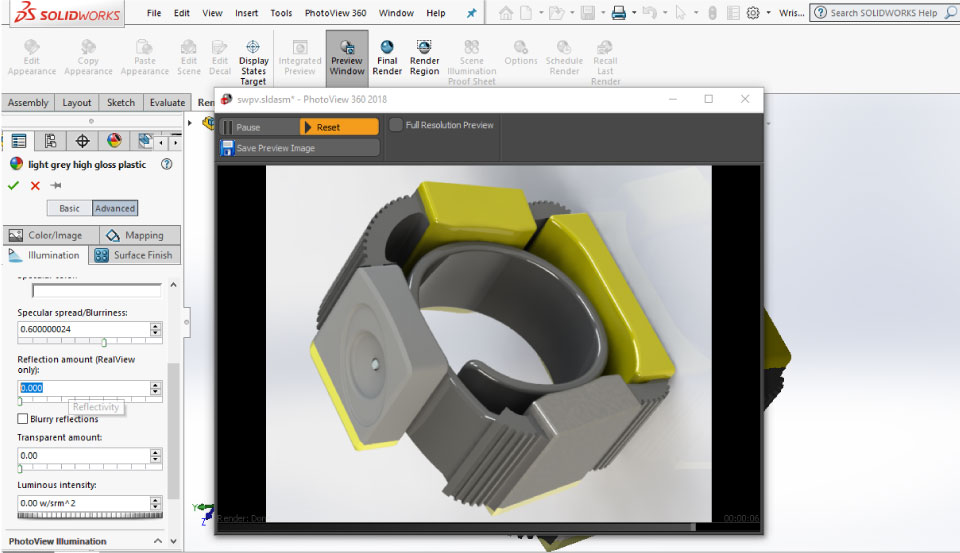Collapse the PhotoView Illumination section
960x553 pixels.
(x=158, y=541)
